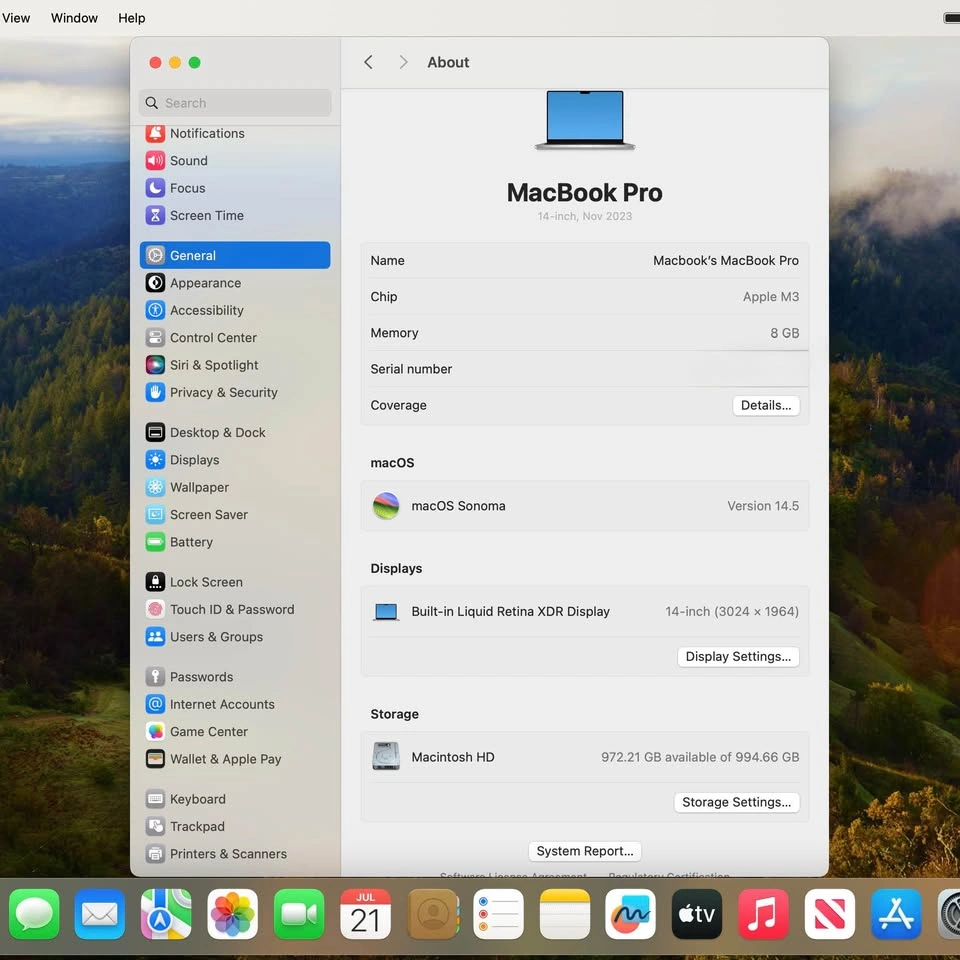The width and height of the screenshot is (960, 960).
Task: Select General in the sidebar
Action: coord(234,255)
